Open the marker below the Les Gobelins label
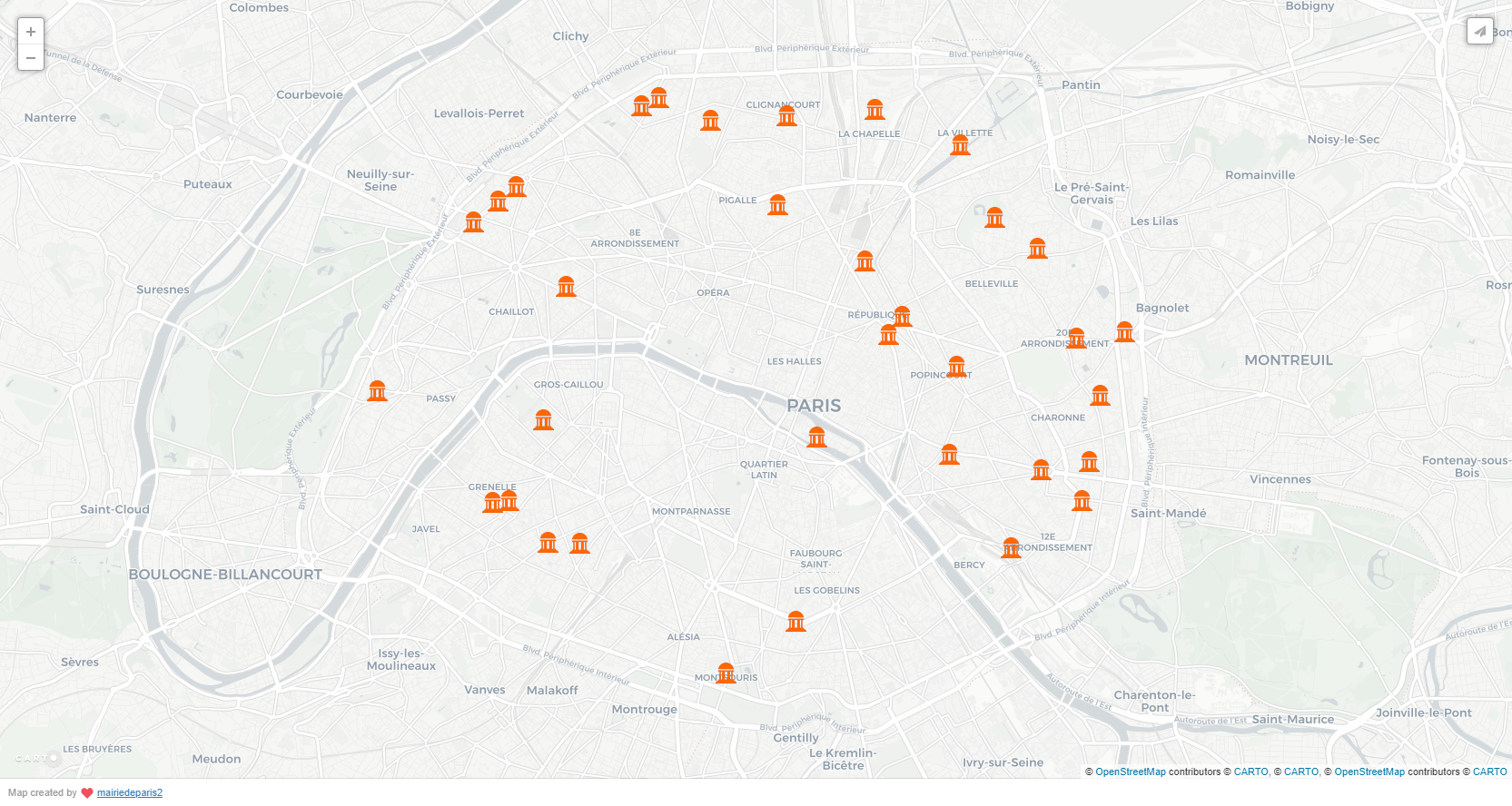 click(x=796, y=621)
